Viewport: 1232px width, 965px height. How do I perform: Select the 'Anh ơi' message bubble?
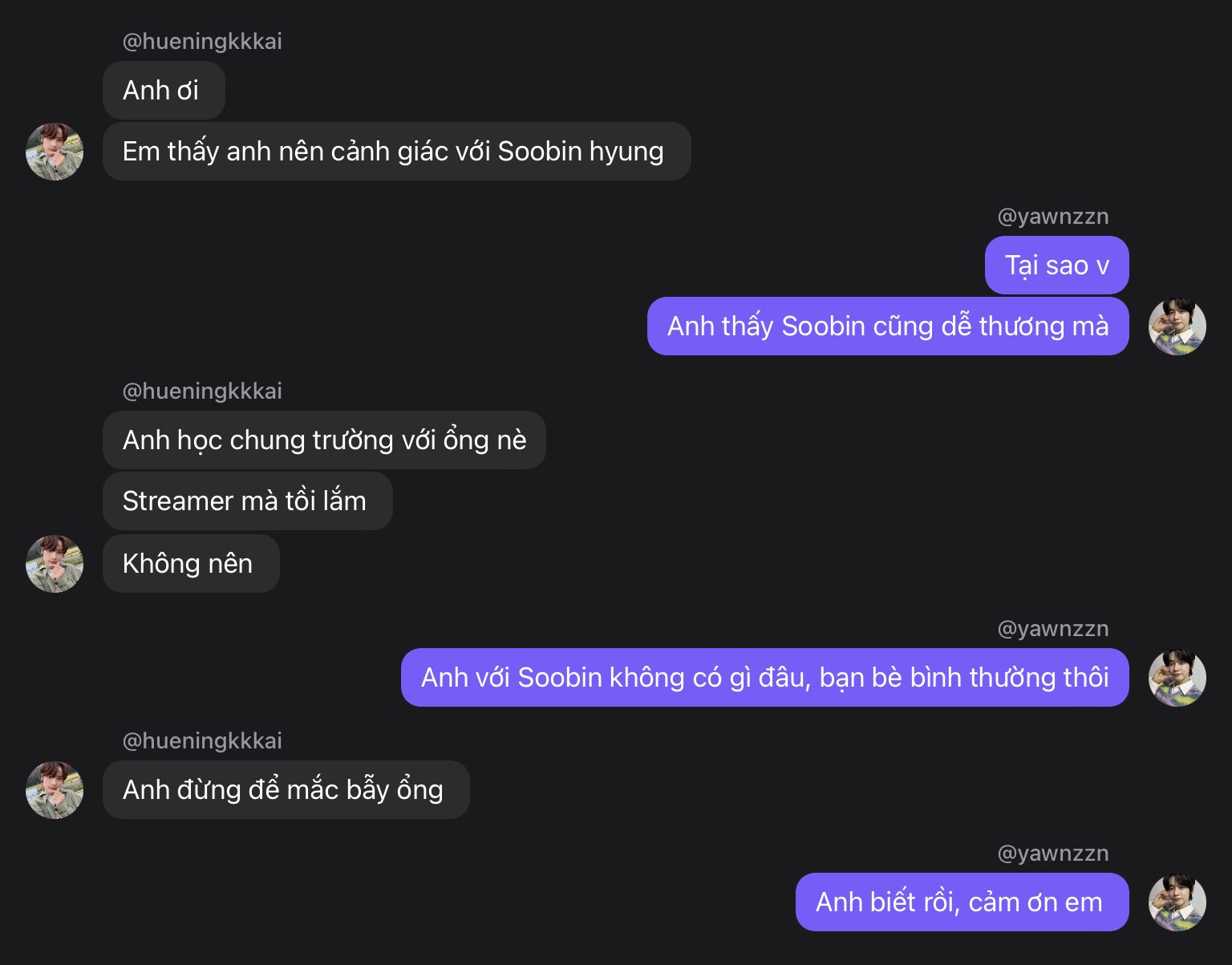coord(164,91)
